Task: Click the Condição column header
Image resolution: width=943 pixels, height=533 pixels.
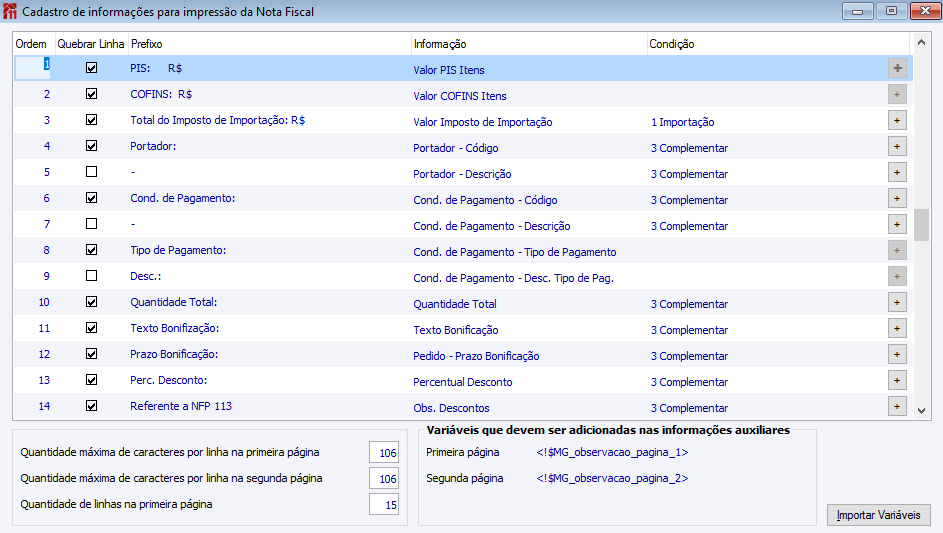Action: coord(778,44)
